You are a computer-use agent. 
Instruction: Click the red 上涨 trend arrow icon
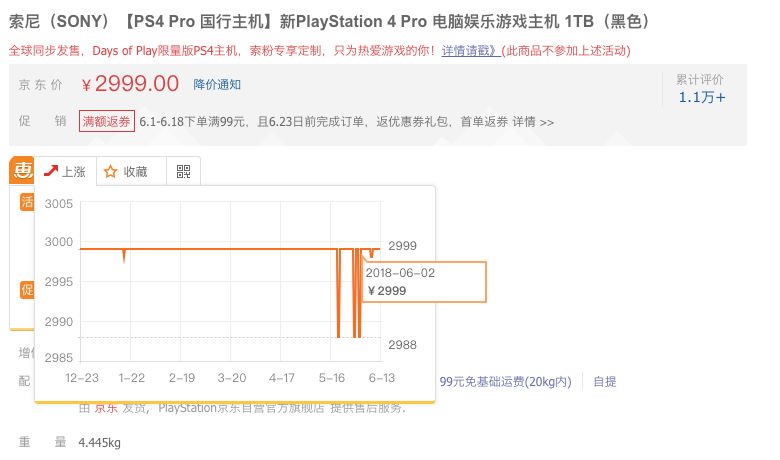coord(51,171)
